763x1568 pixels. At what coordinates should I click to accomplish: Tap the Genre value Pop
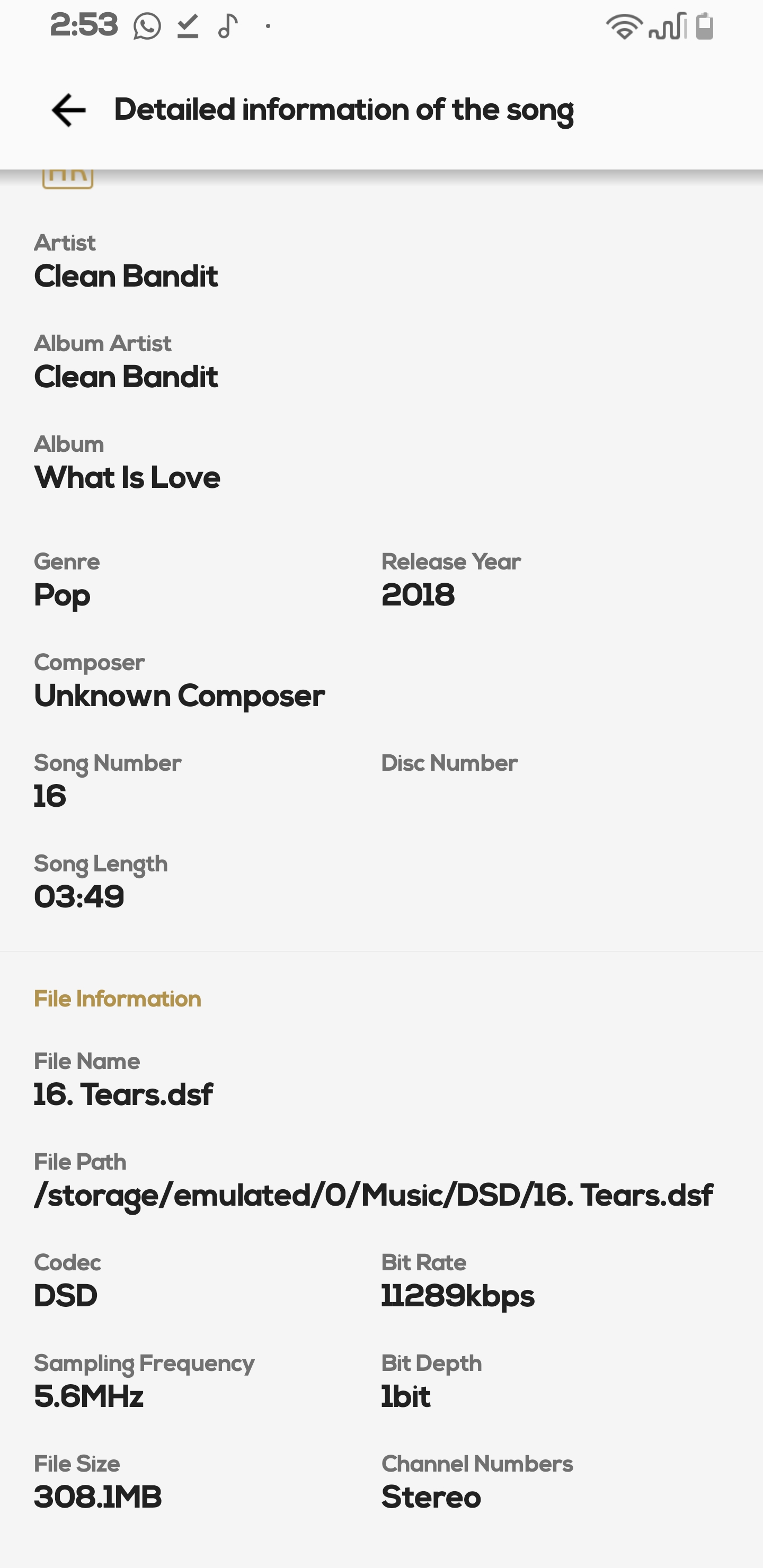coord(62,595)
